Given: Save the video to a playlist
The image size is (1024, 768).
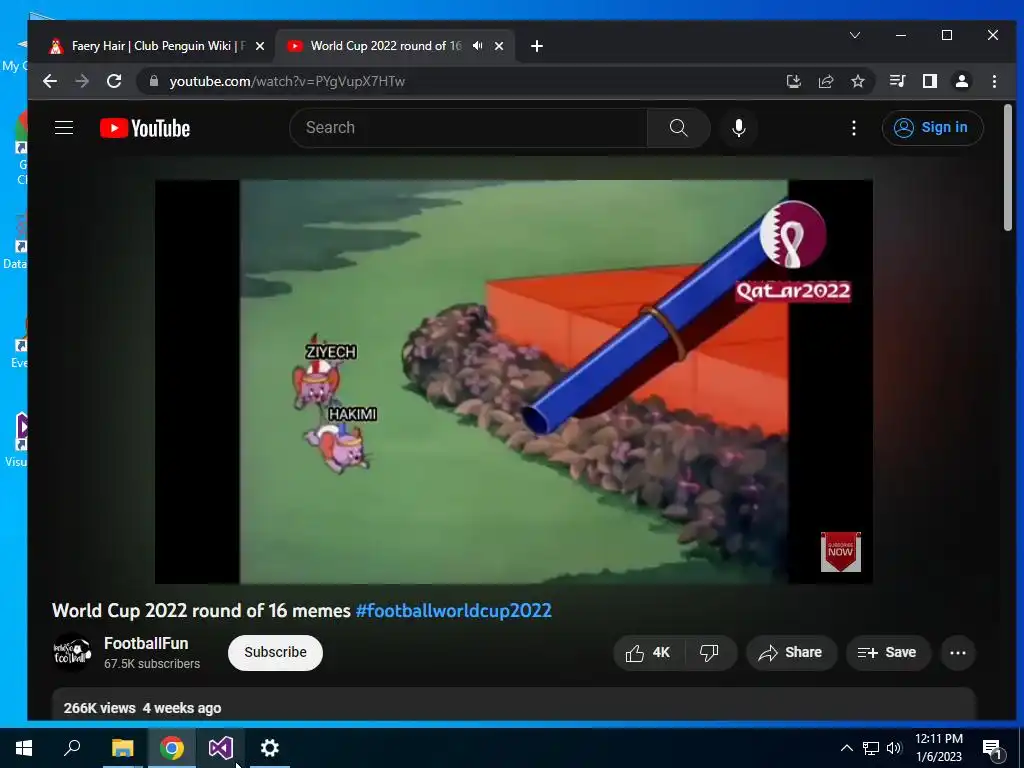Looking at the screenshot, I should click(x=888, y=652).
